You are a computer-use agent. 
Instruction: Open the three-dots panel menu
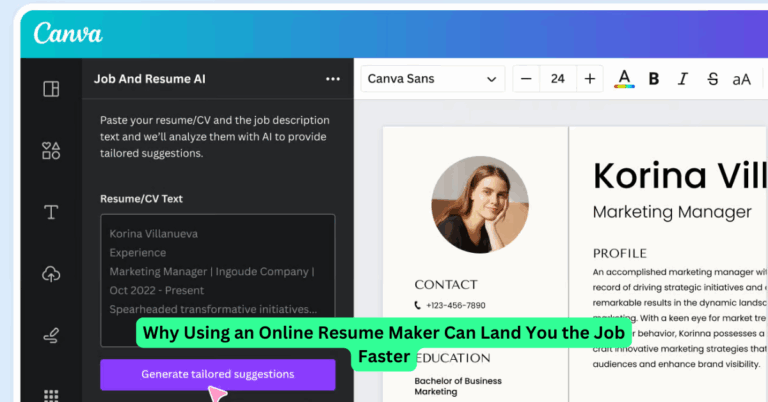333,79
